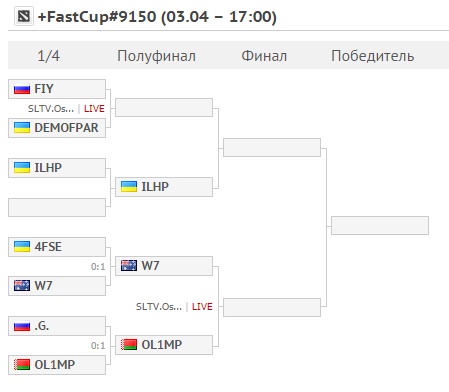Open the 0:1 score for 4FSE vs W7
The width and height of the screenshot is (449, 392).
pyautogui.click(x=98, y=267)
